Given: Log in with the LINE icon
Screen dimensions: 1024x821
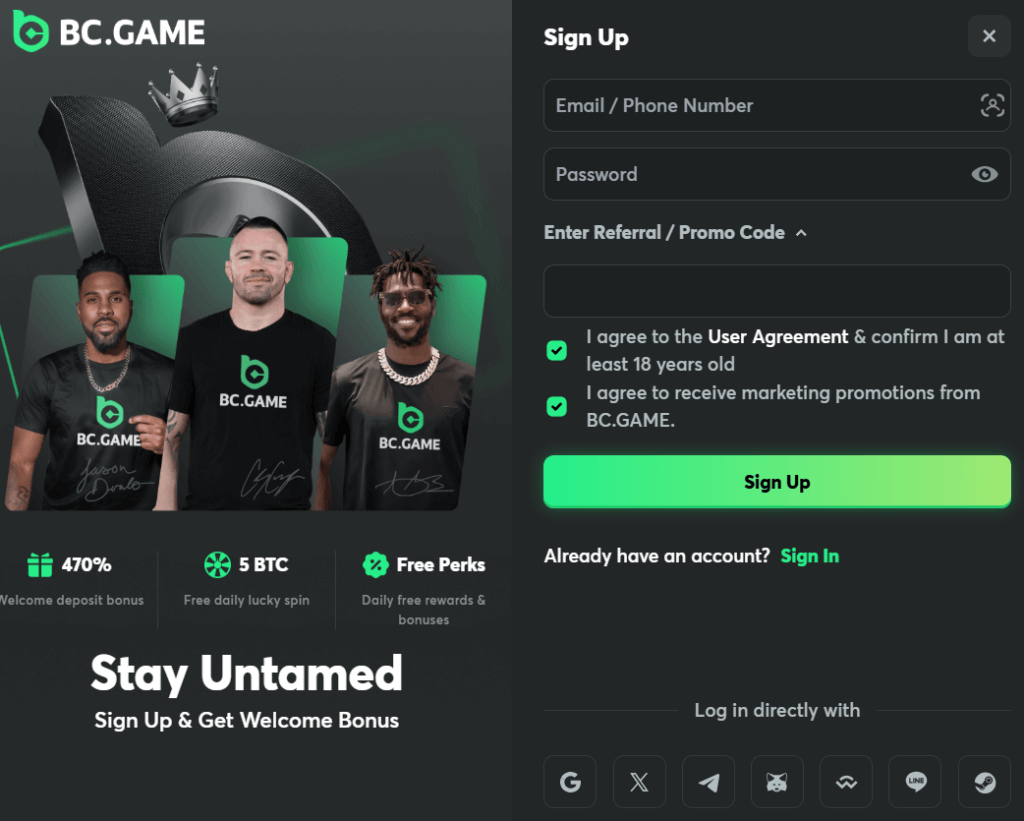Looking at the screenshot, I should point(916,782).
